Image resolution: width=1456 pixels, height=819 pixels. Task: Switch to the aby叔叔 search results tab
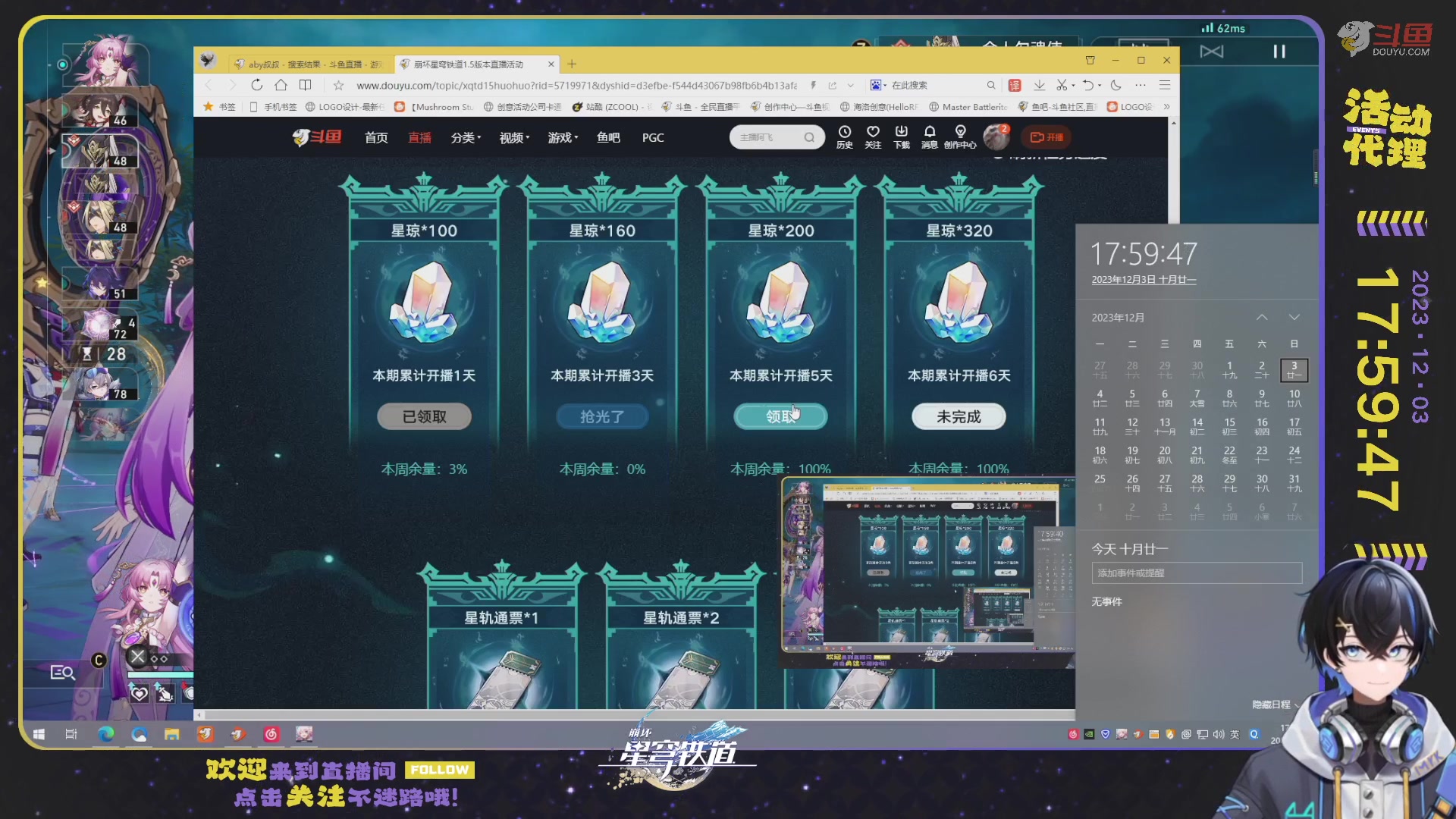pyautogui.click(x=311, y=64)
